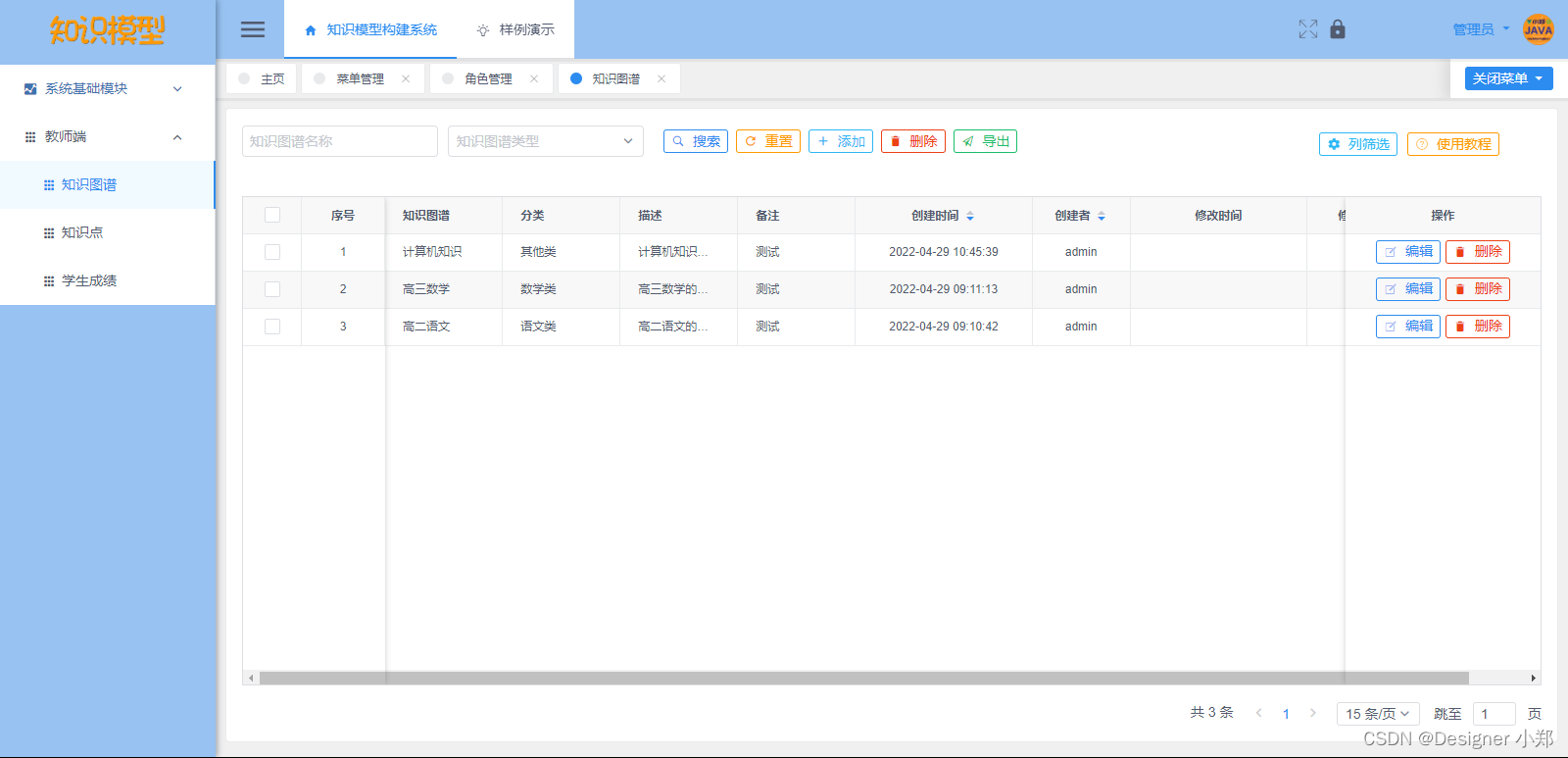
Task: Close the 知识图谱 tab
Action: (661, 78)
